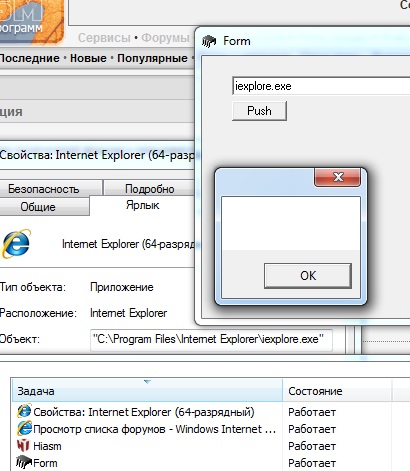
Task: Open the Популярные link
Action: click(x=152, y=58)
